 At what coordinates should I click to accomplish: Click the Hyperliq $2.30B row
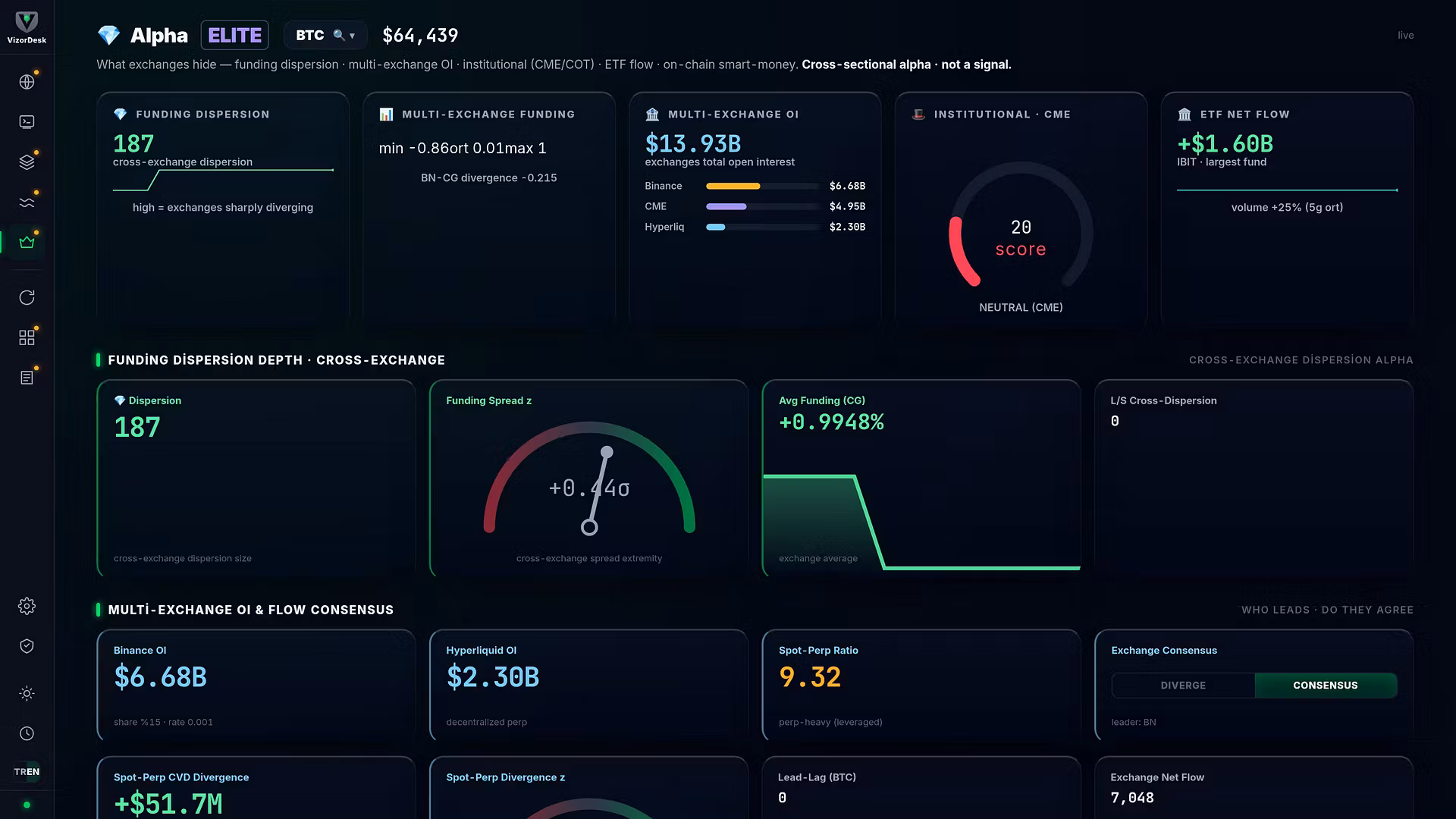[755, 227]
